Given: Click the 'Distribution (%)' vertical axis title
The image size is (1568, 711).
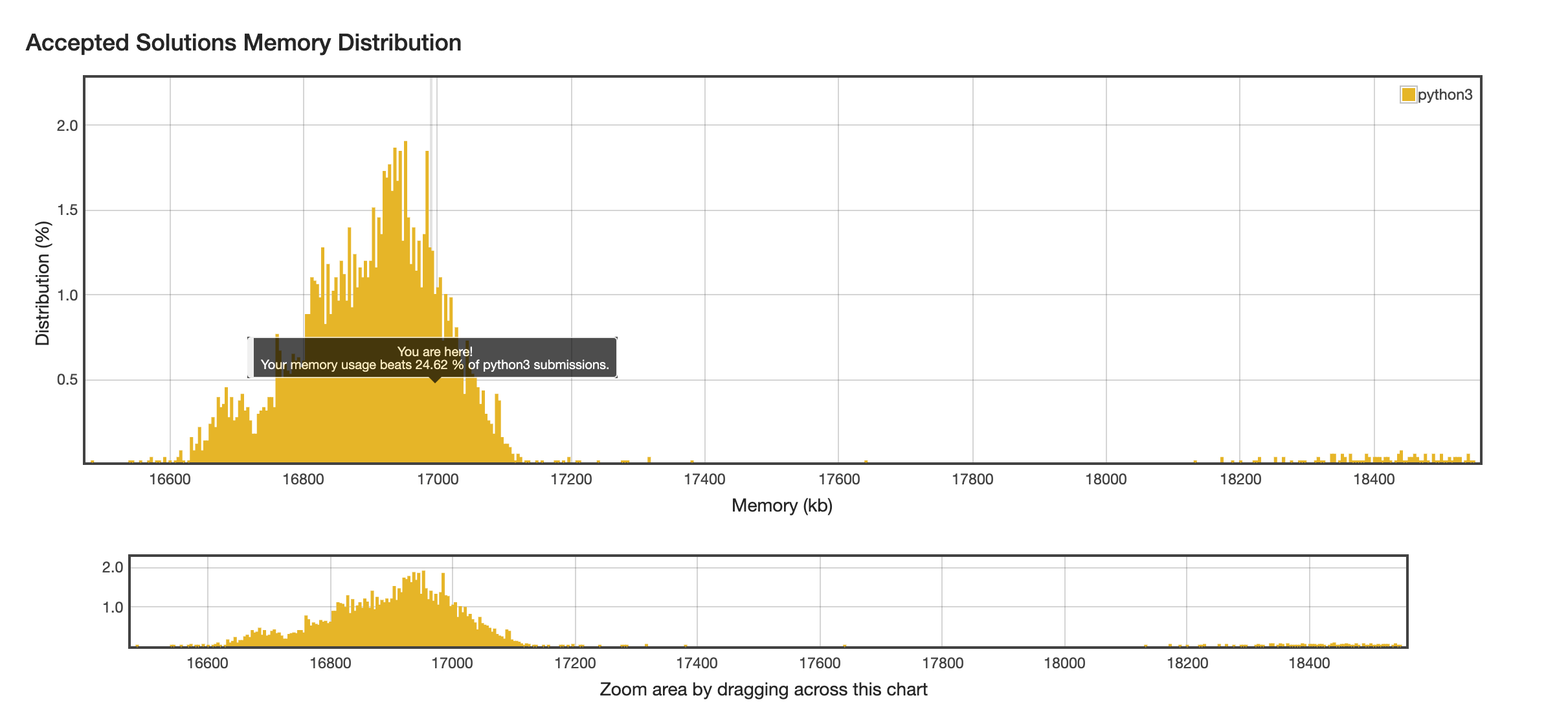Looking at the screenshot, I should pyautogui.click(x=43, y=283).
